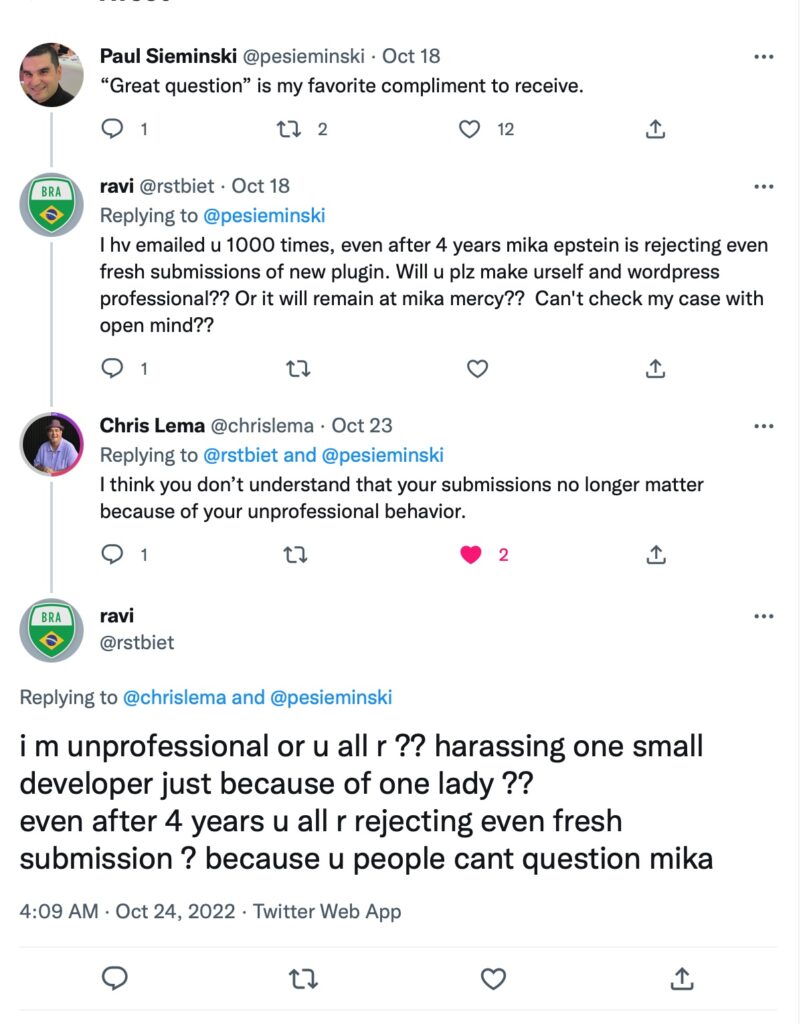
Task: Retweet Chris Lema's reply
Action: point(295,554)
